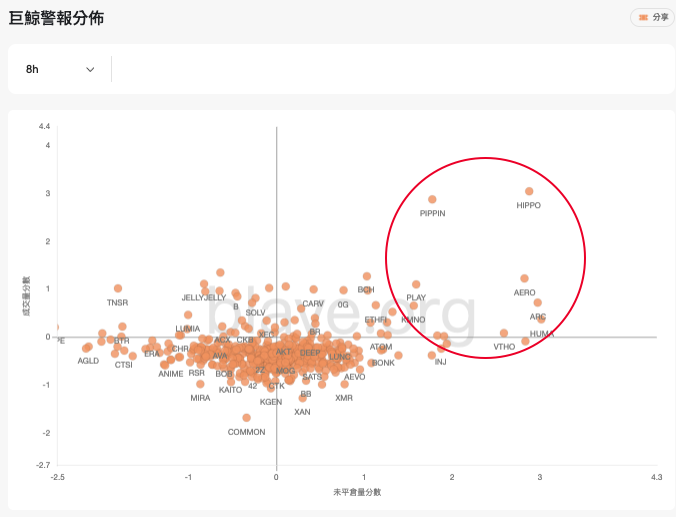Select the COMMON dot at bottom
The width and height of the screenshot is (676, 517).
(247, 418)
